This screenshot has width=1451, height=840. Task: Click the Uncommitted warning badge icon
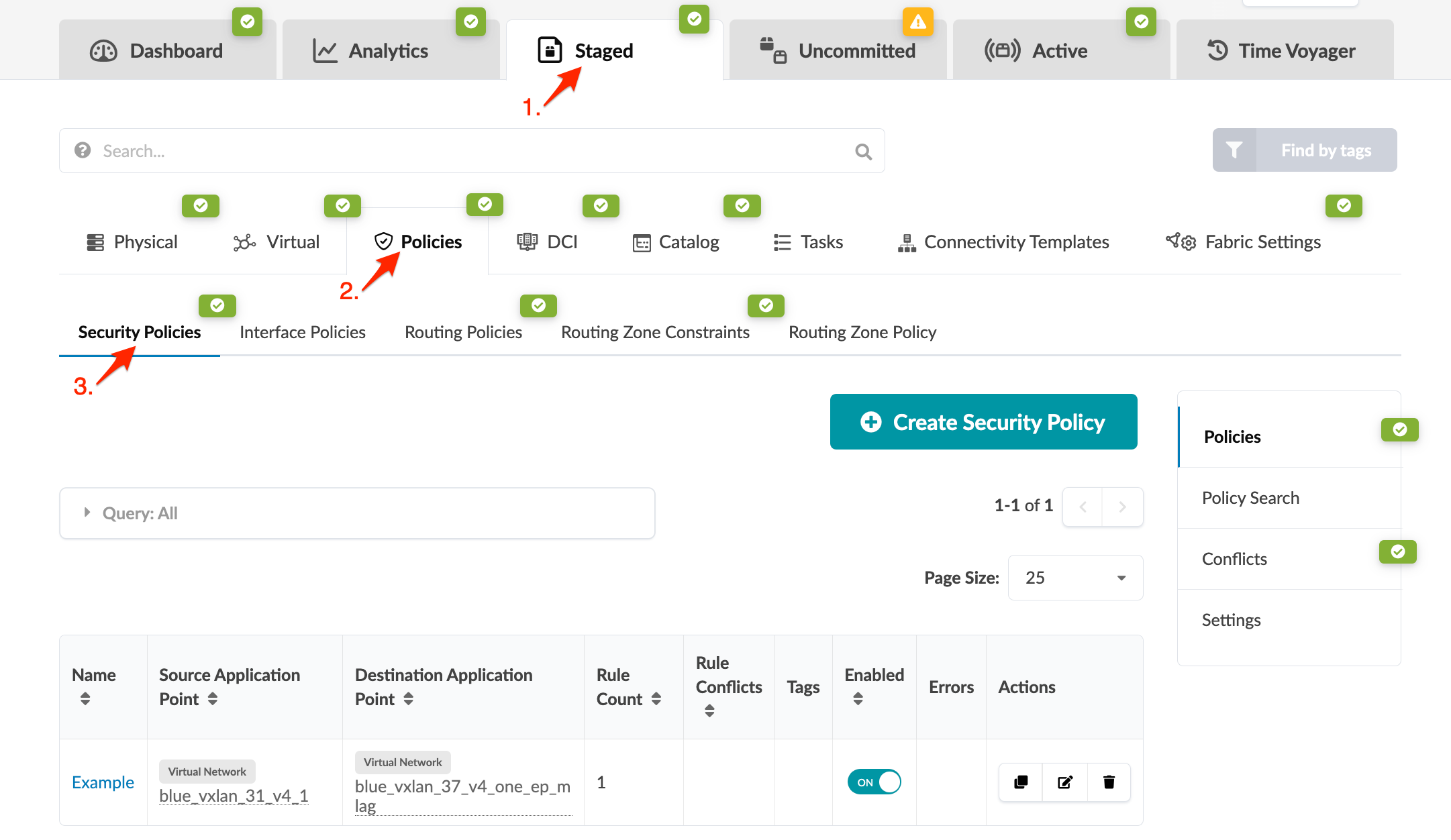tap(917, 21)
